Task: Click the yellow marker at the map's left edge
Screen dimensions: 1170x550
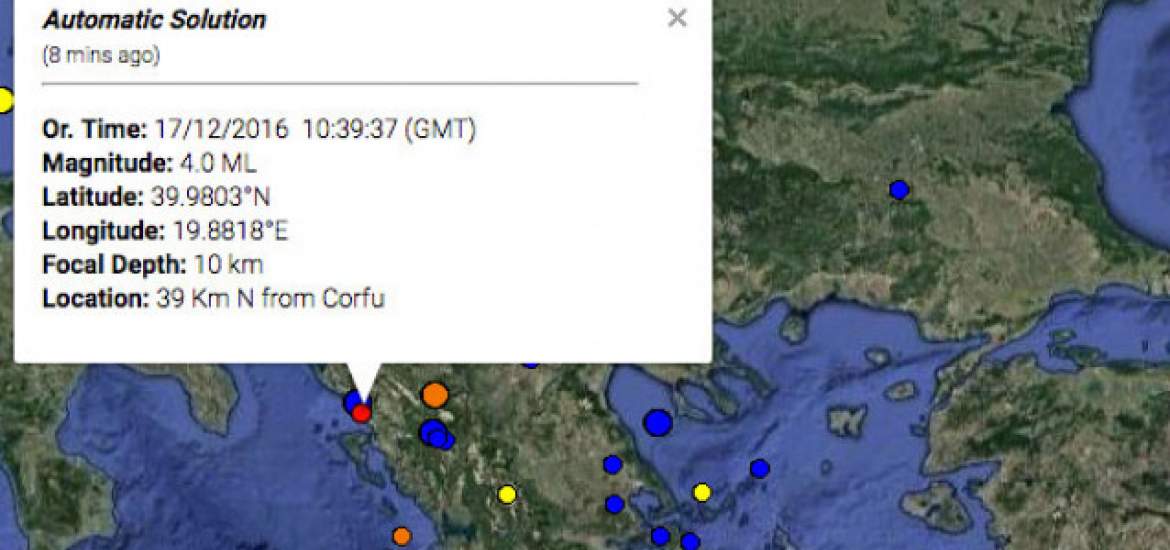Action: (x=4, y=100)
